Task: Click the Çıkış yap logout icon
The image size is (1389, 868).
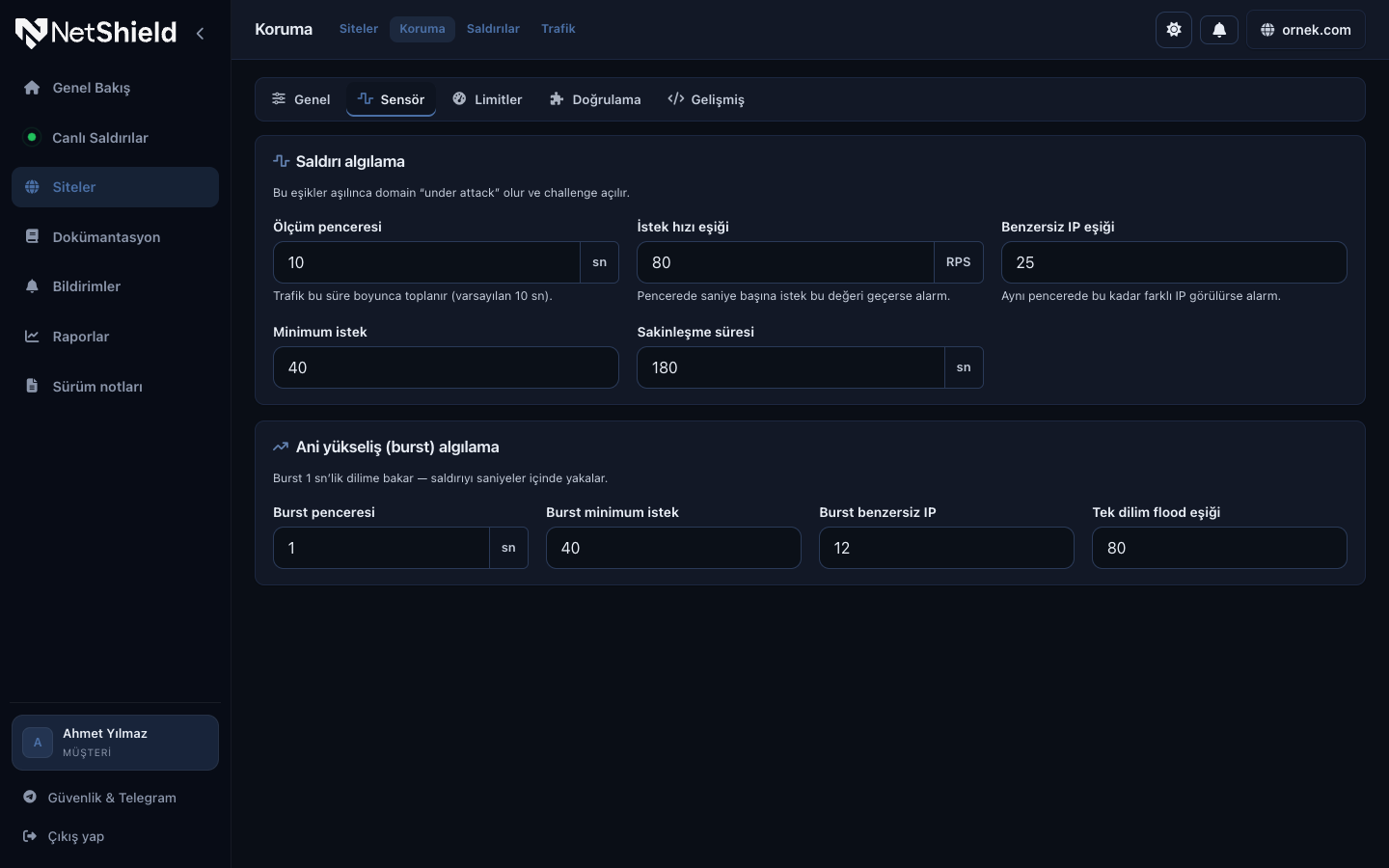Action: (x=30, y=836)
